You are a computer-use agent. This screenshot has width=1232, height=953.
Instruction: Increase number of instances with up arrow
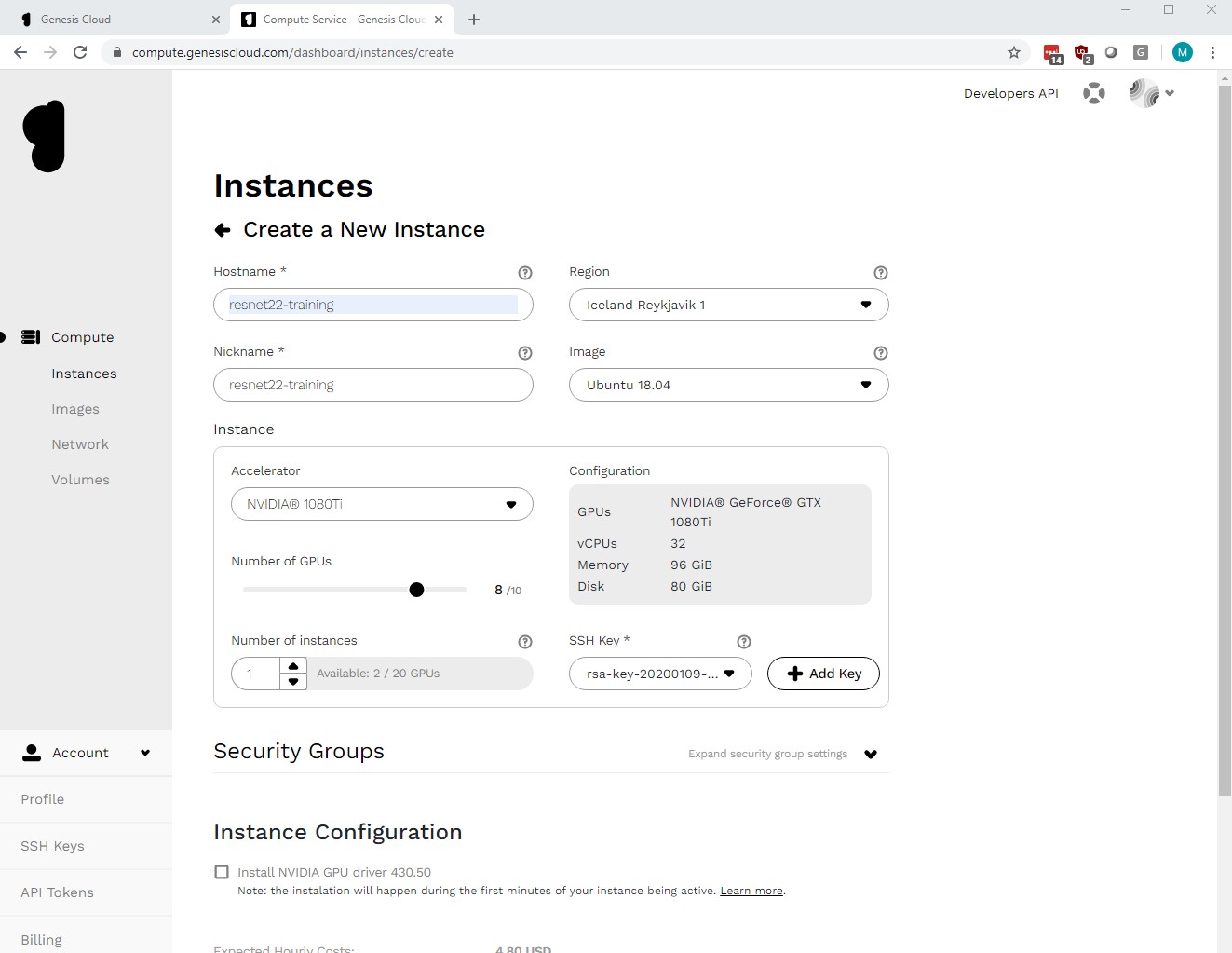point(293,666)
